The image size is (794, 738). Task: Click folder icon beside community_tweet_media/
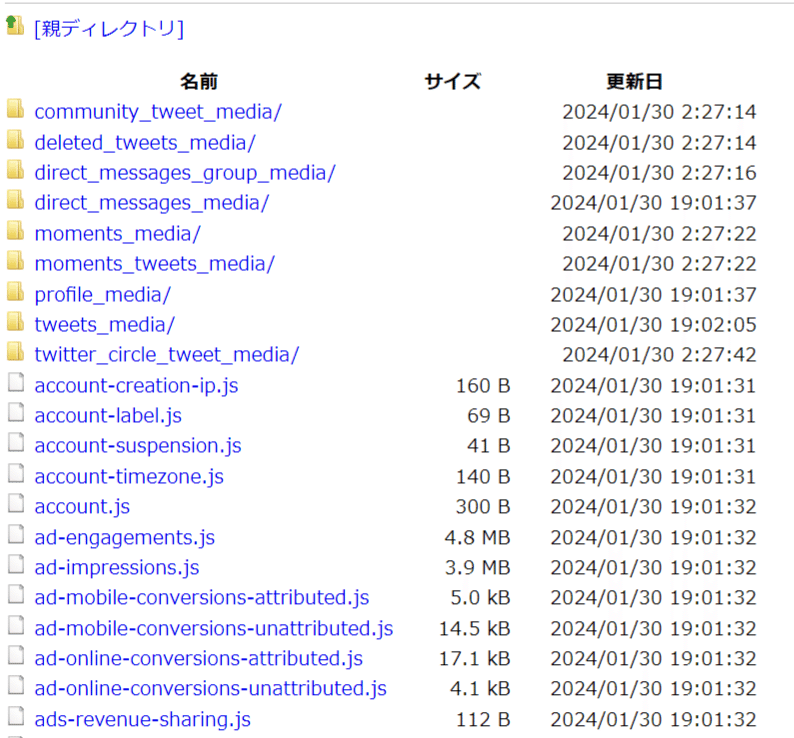pos(15,108)
